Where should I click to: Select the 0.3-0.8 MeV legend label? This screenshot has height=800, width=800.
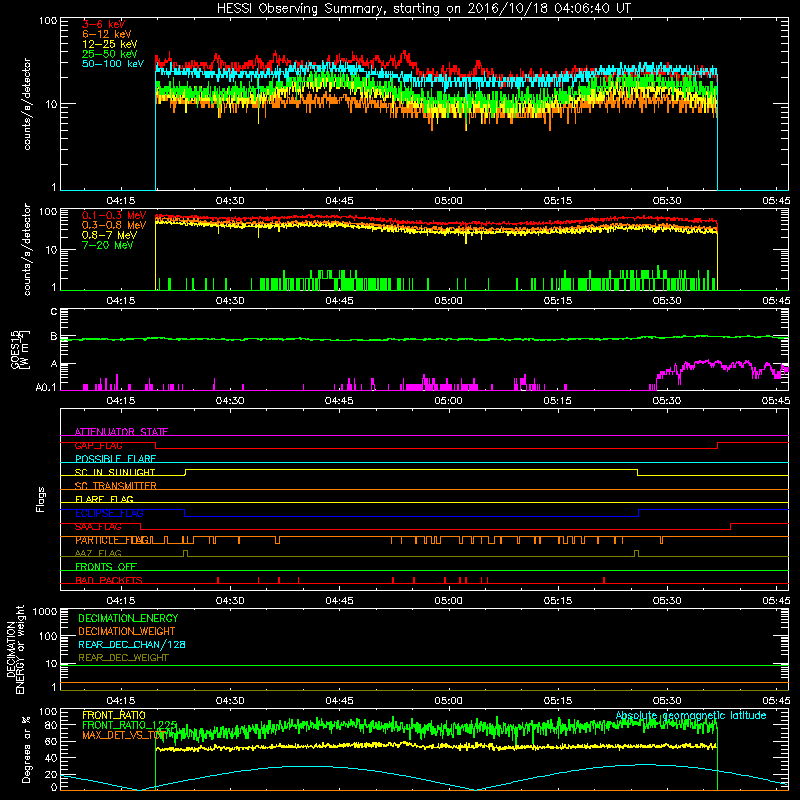coord(114,225)
